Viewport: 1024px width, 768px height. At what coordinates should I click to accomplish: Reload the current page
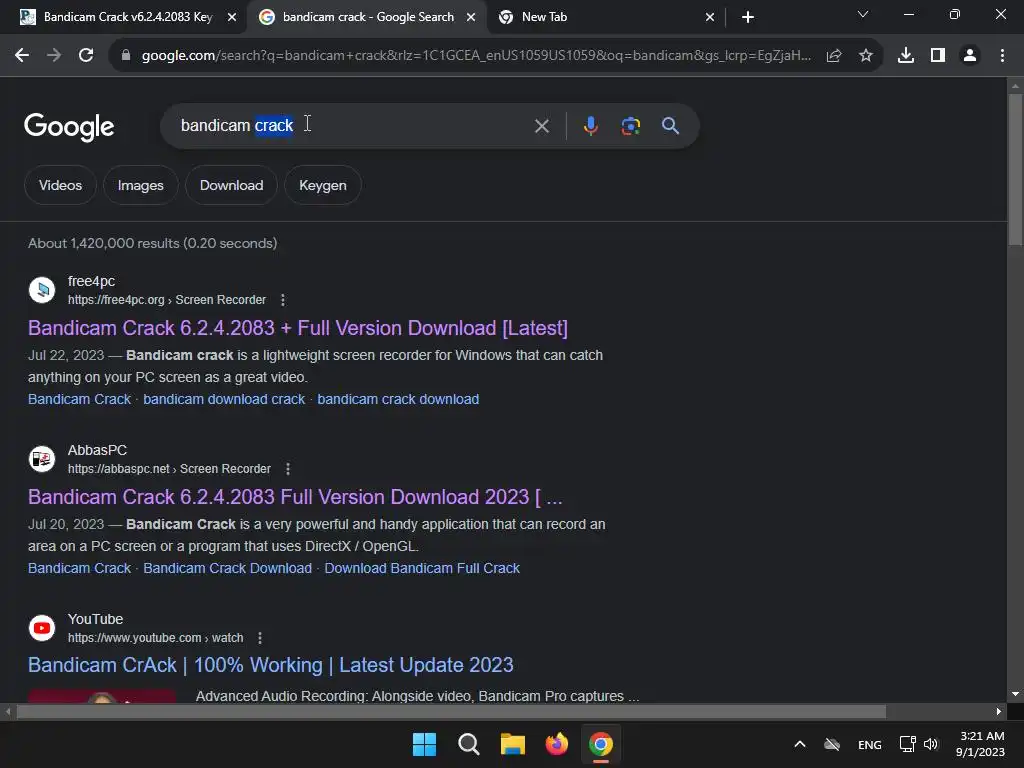(x=86, y=56)
